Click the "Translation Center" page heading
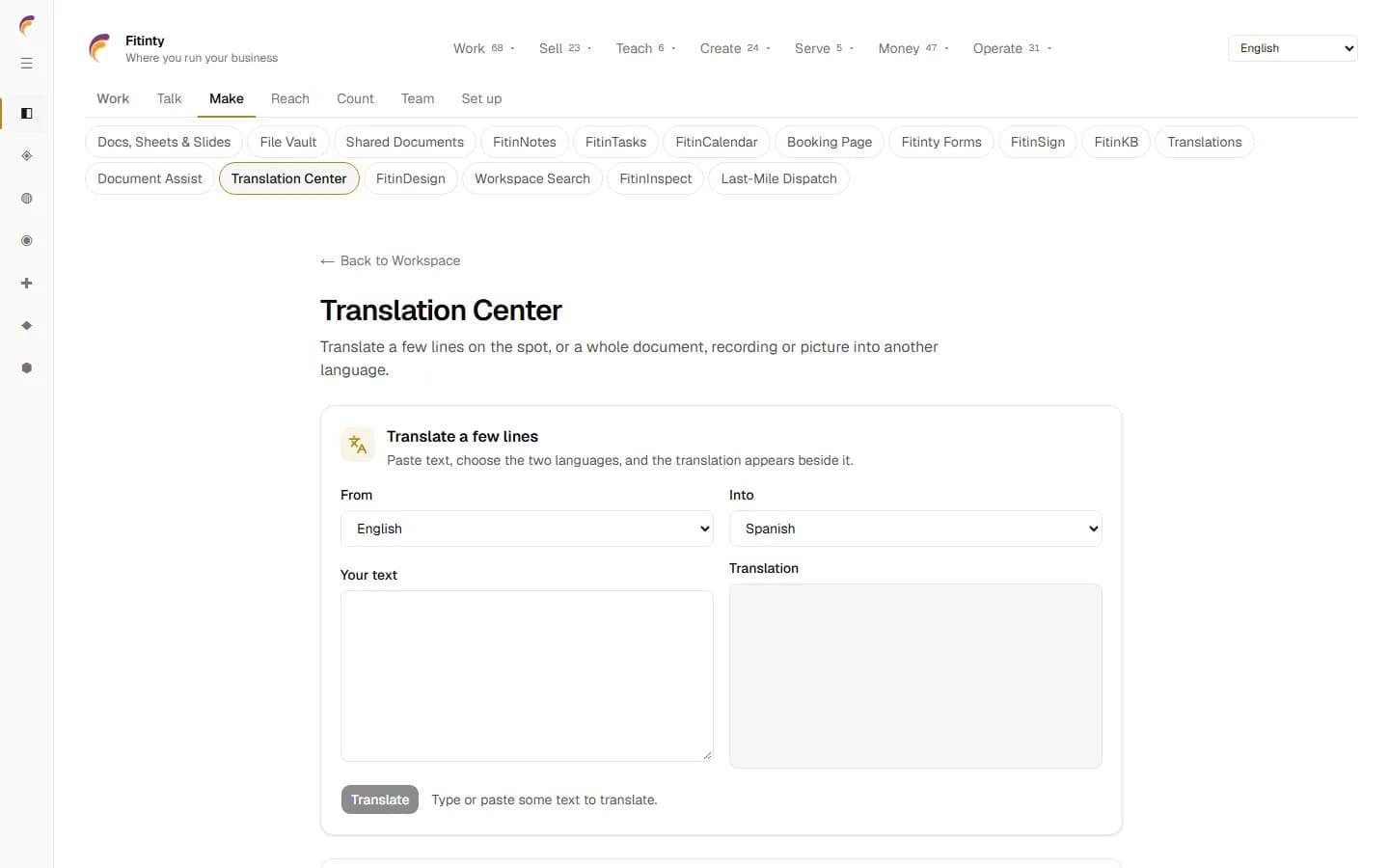This screenshot has width=1389, height=868. 441,311
